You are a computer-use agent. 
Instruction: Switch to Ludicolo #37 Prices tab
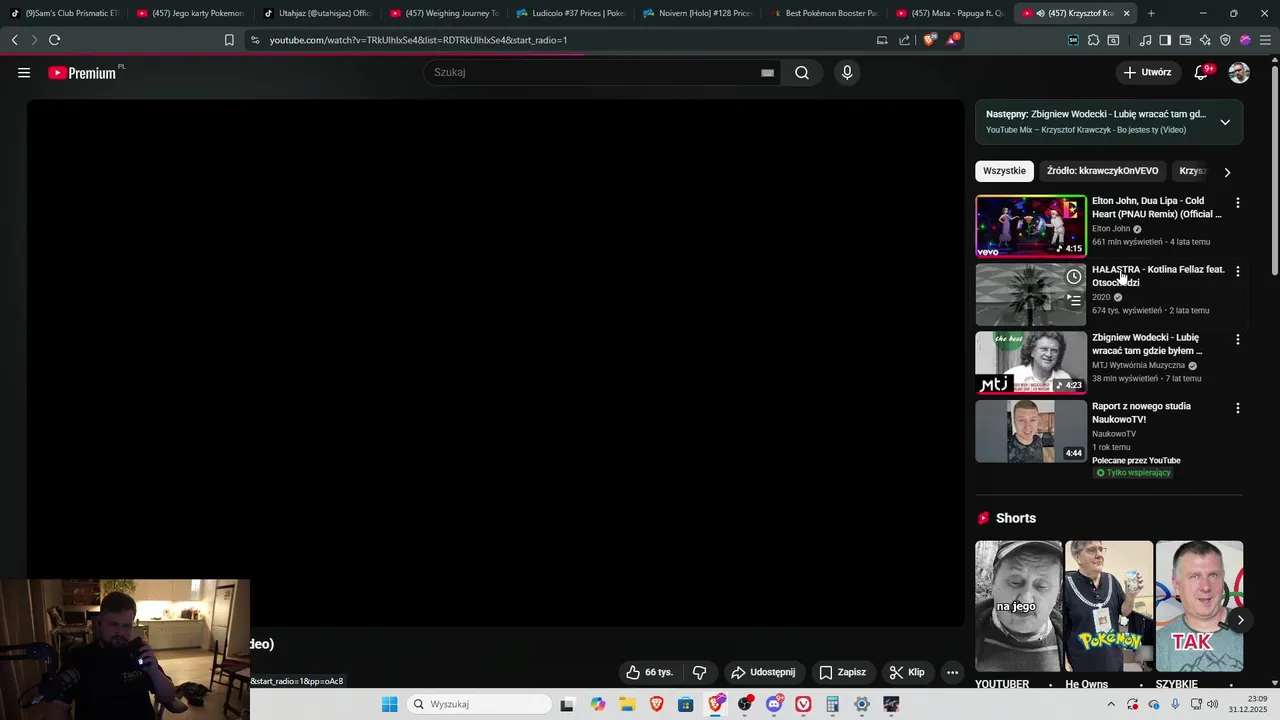tap(570, 13)
